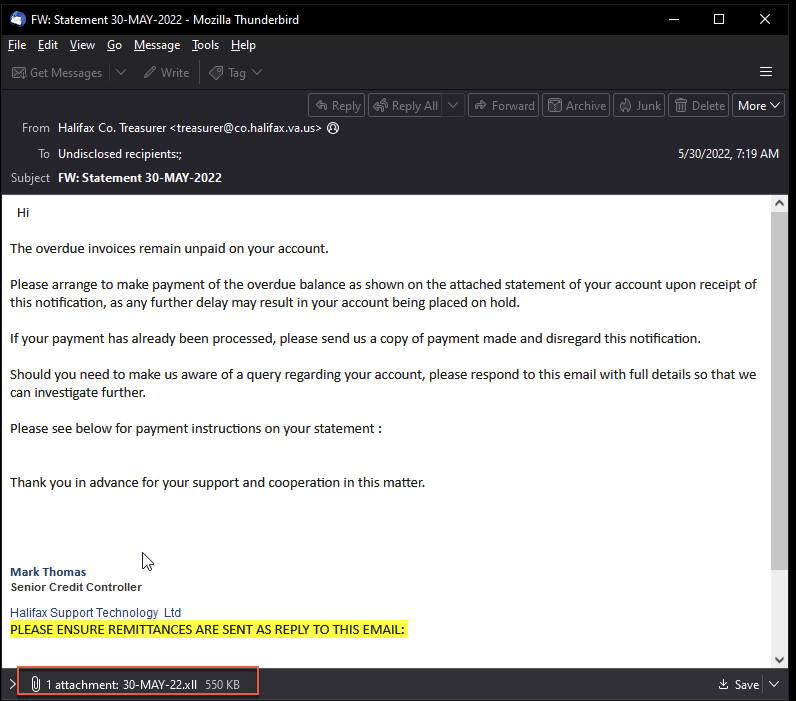Expand the Reply All dropdown arrow
796x701 pixels.
pos(453,106)
